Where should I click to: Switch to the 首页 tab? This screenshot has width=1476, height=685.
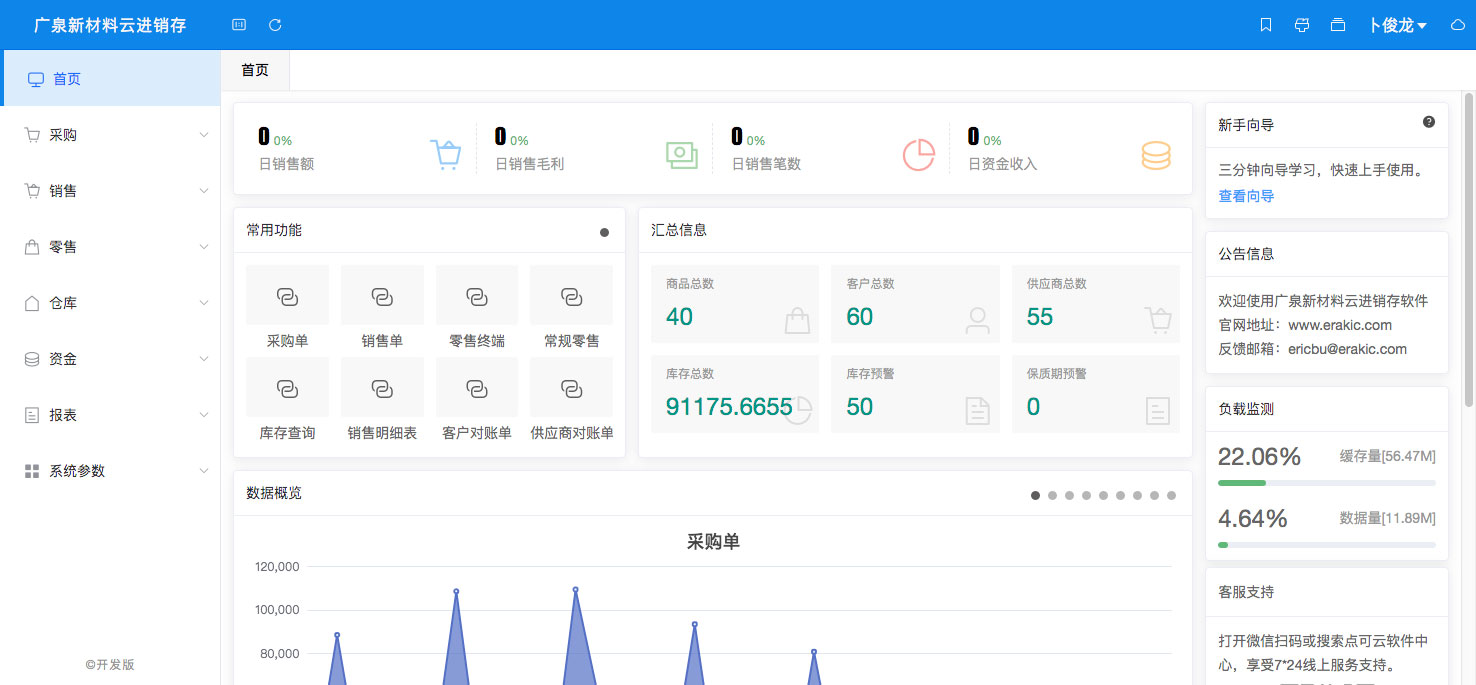255,70
